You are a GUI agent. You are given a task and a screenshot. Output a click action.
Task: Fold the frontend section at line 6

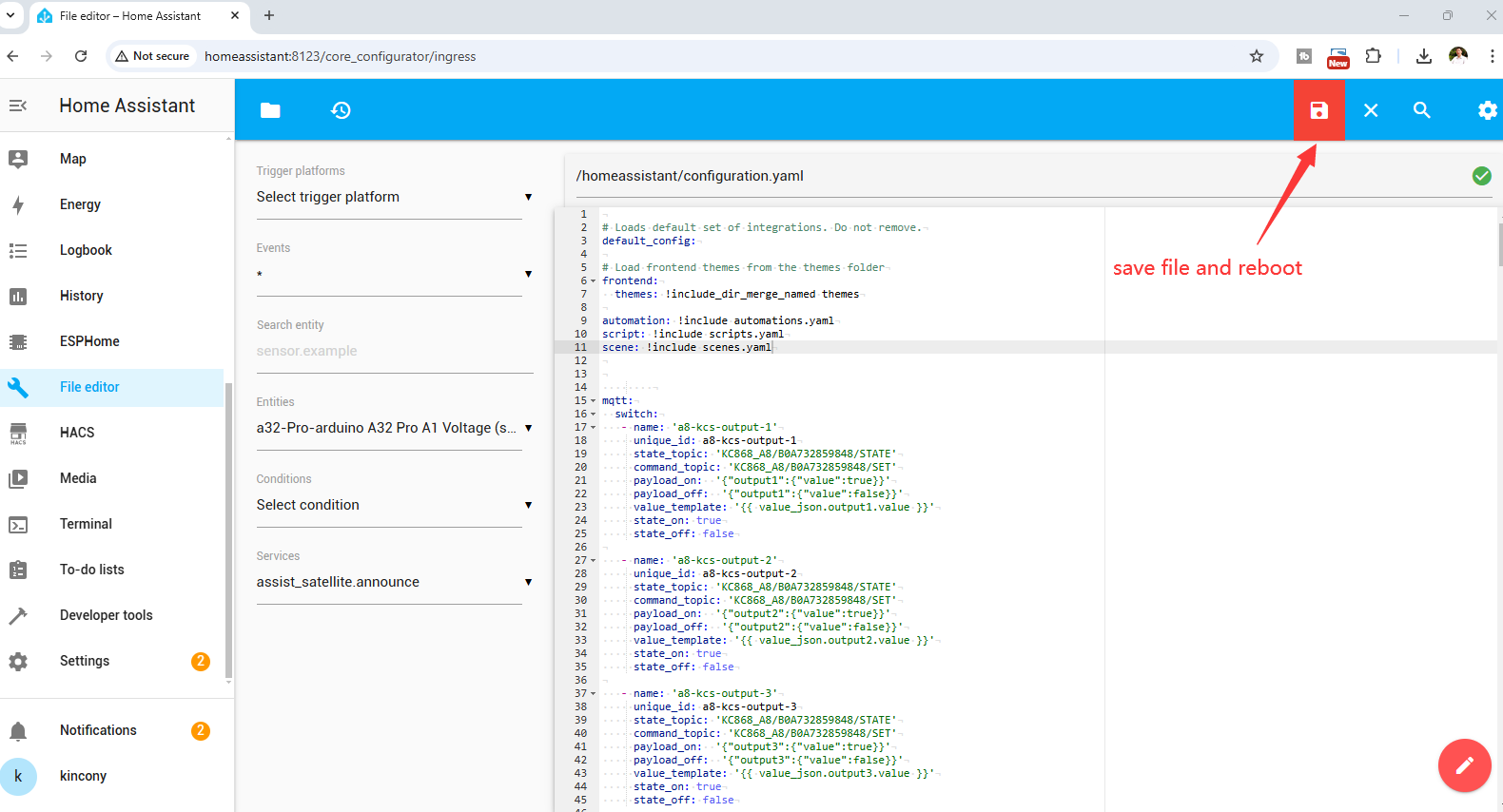pos(594,281)
